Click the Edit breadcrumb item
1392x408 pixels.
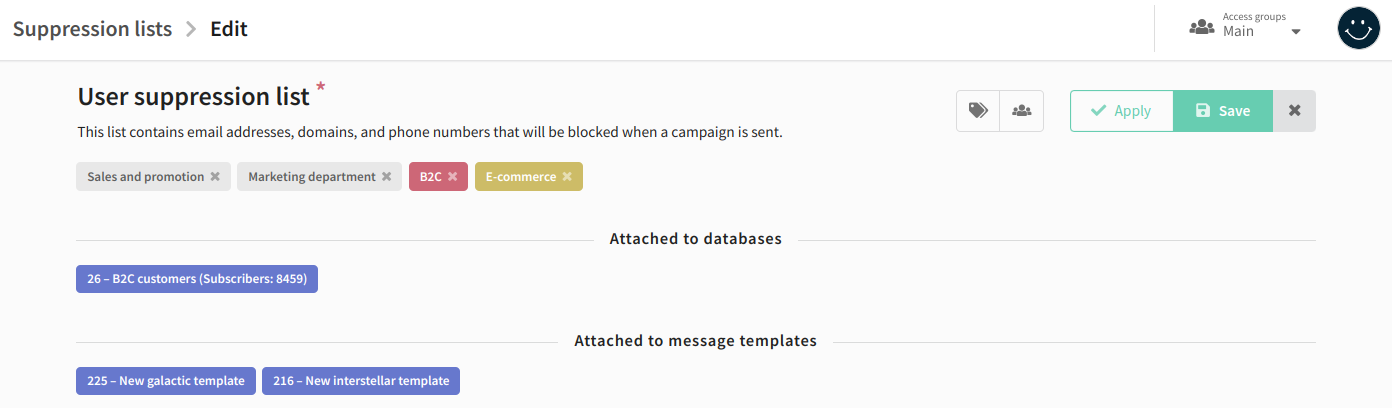coord(229,29)
